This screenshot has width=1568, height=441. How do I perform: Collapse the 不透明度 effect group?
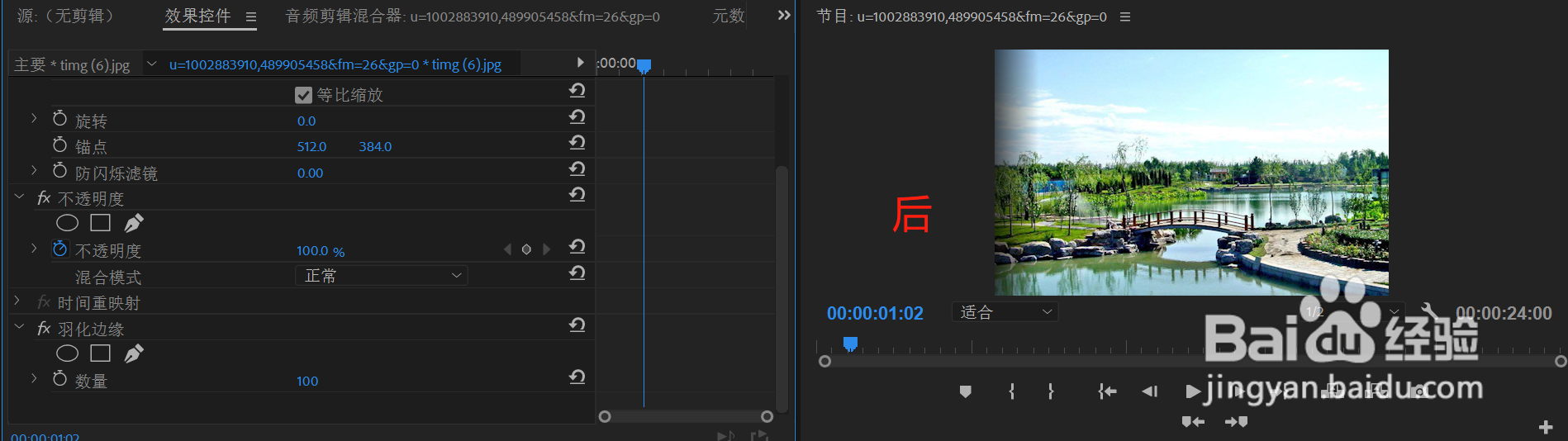coord(19,197)
